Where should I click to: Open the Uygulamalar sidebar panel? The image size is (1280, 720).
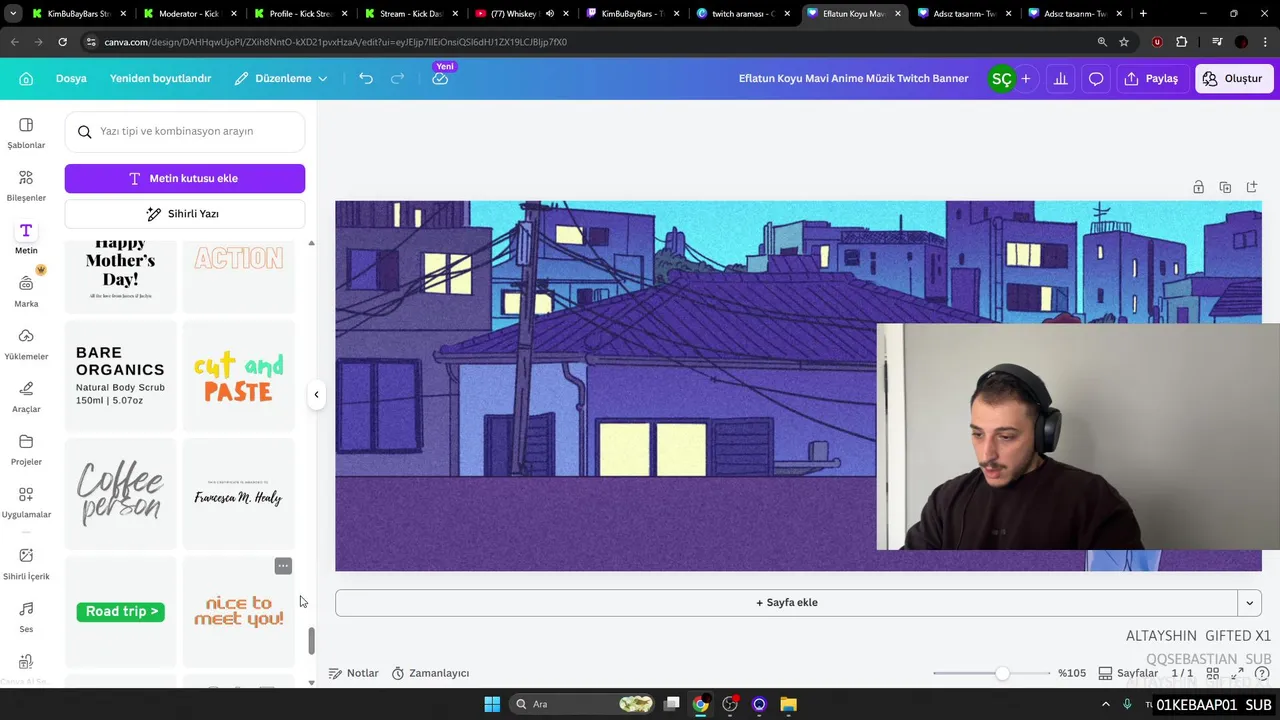pyautogui.click(x=26, y=502)
